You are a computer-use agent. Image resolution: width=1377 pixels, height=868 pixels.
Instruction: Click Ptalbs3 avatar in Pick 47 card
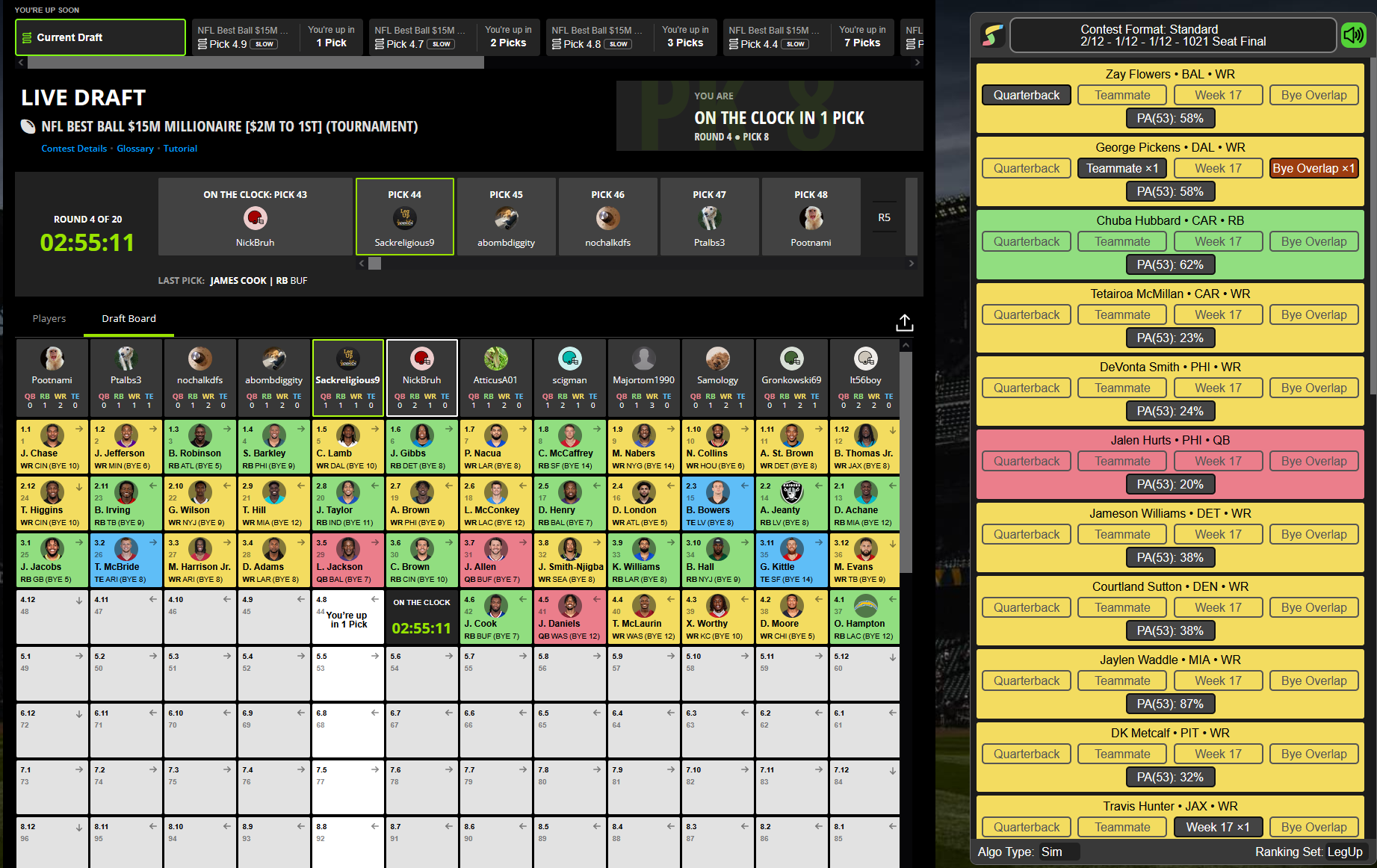coord(709,218)
